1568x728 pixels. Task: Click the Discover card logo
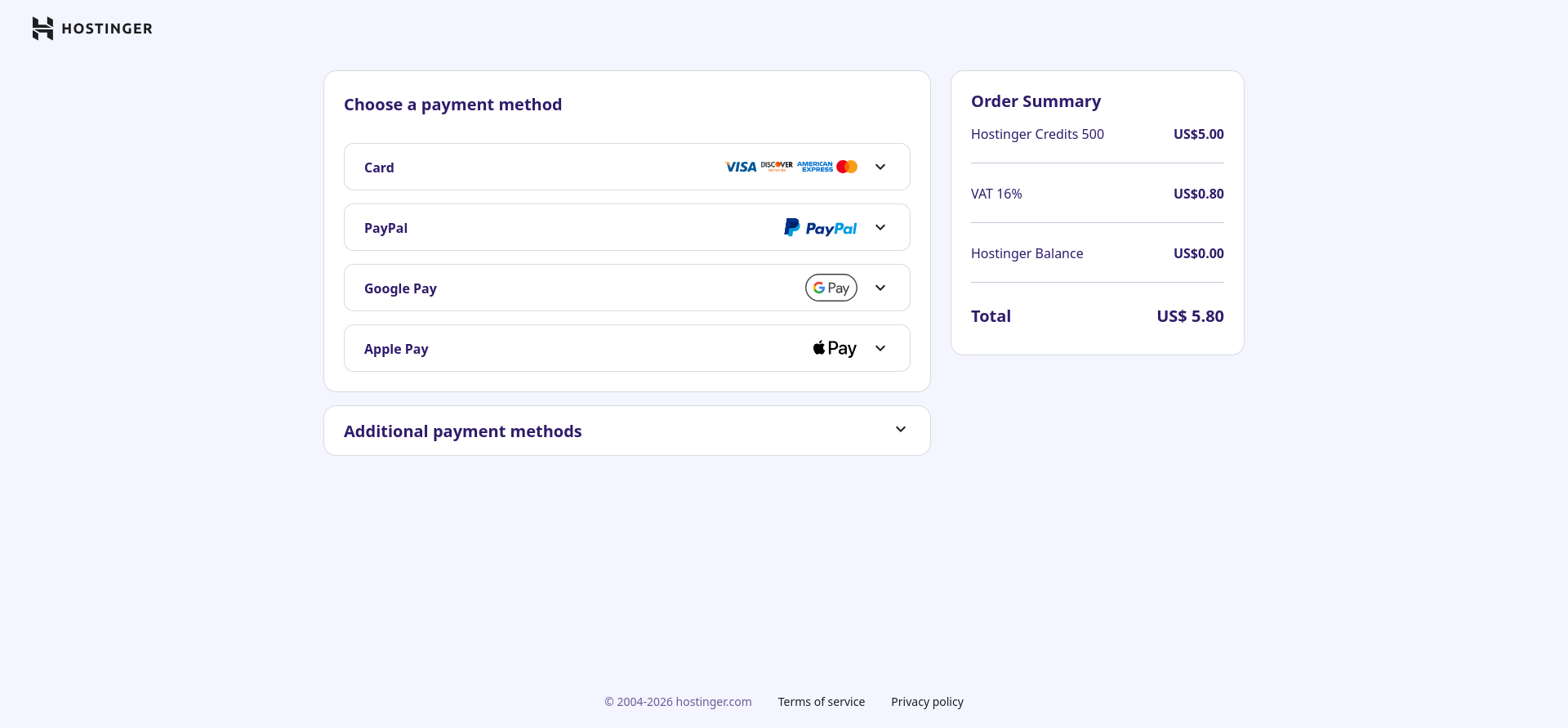pyautogui.click(x=777, y=166)
